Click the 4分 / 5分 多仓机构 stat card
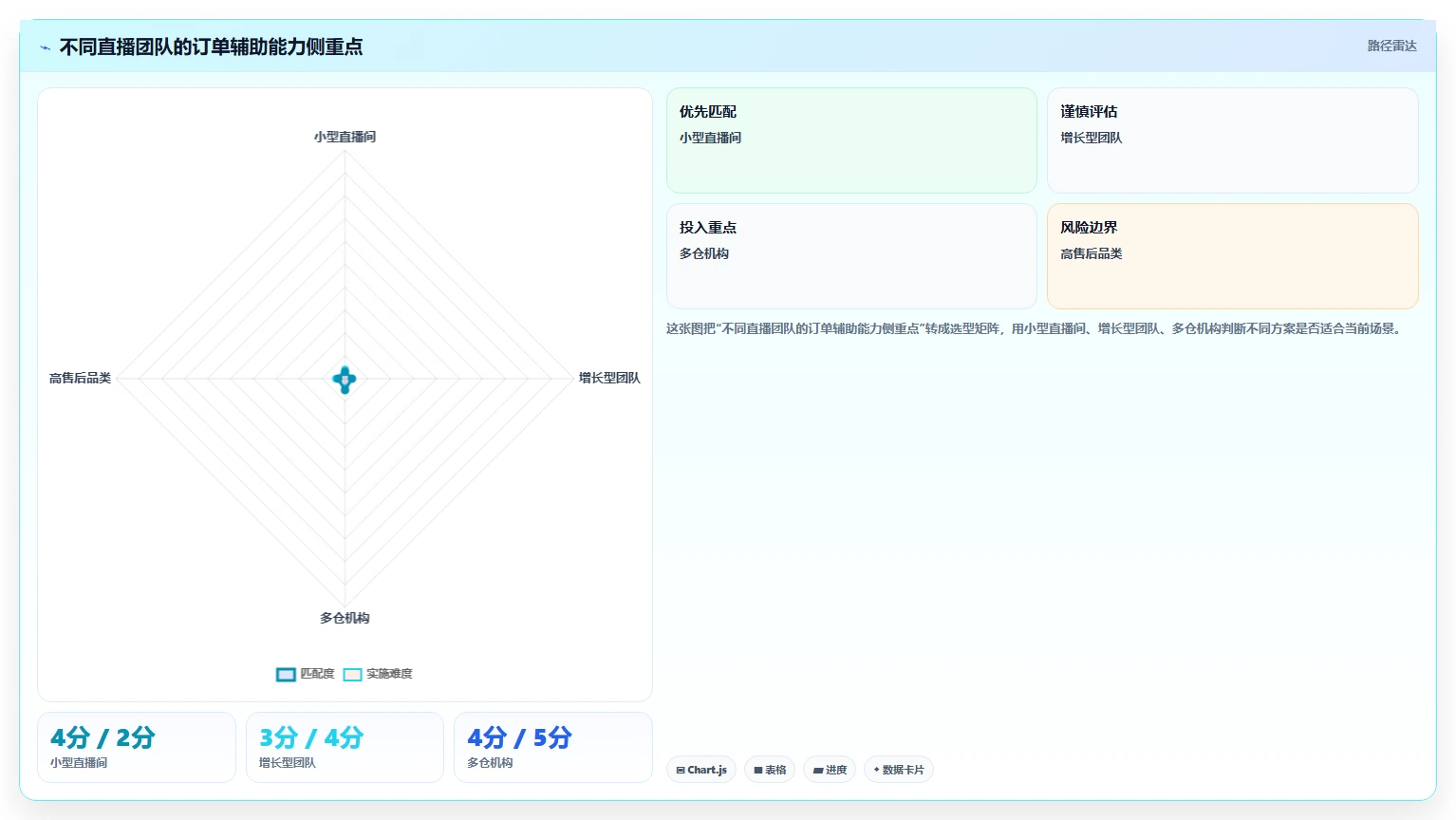This screenshot has height=820, width=1456. tap(553, 748)
